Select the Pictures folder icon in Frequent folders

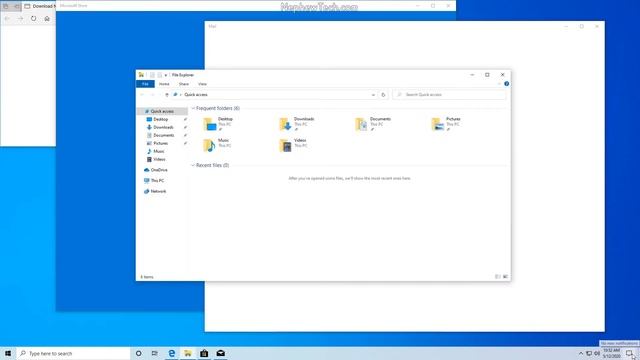pyautogui.click(x=438, y=124)
